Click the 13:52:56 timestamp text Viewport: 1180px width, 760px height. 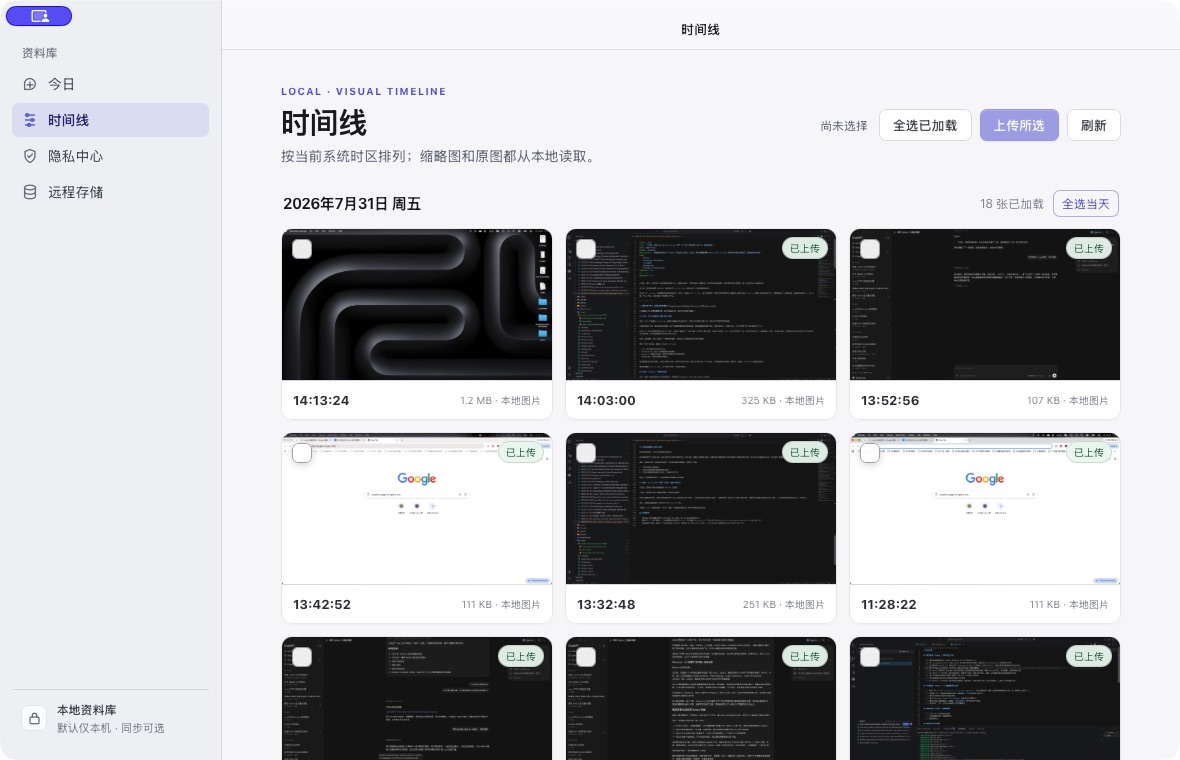click(890, 400)
